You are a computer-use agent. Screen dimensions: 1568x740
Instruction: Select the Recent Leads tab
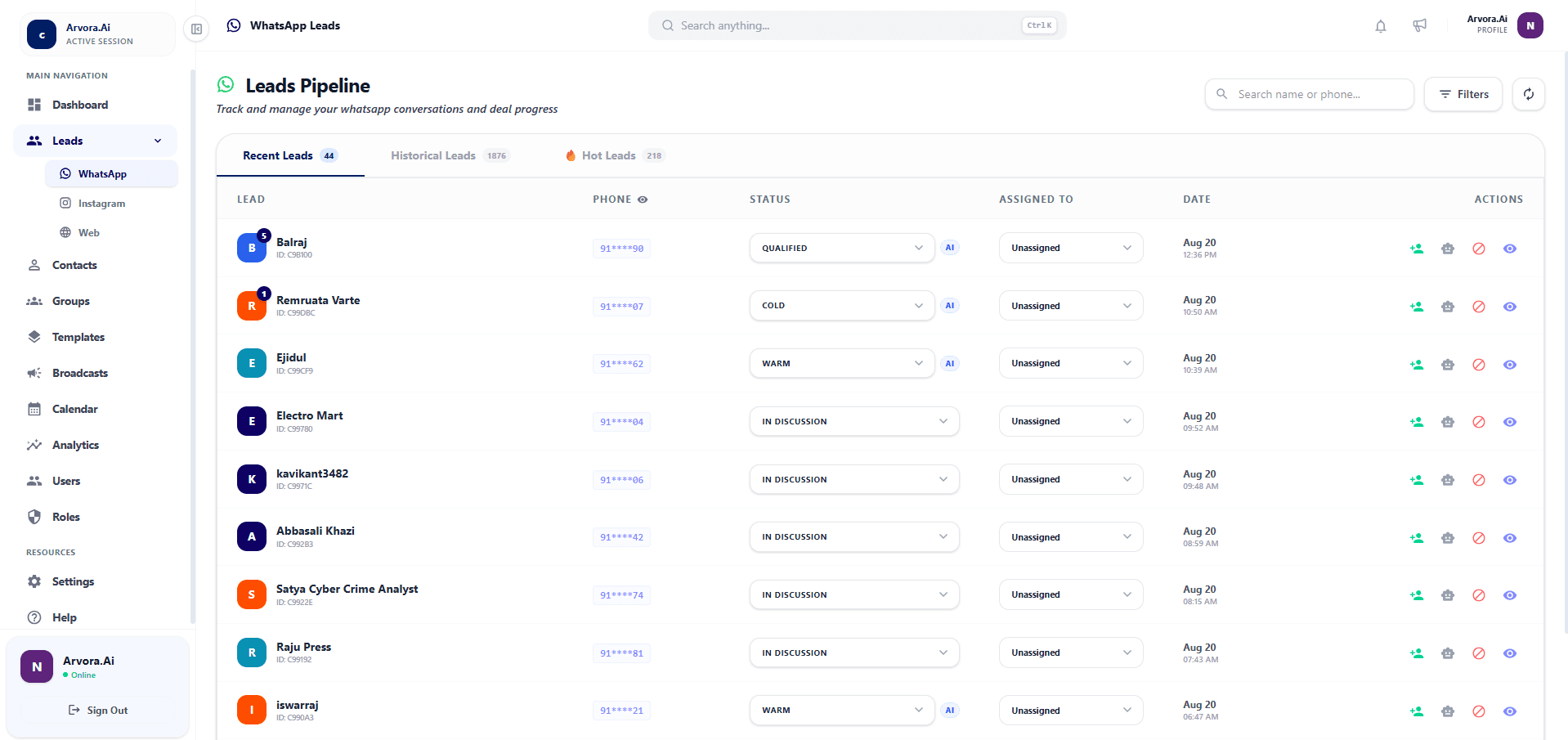290,155
